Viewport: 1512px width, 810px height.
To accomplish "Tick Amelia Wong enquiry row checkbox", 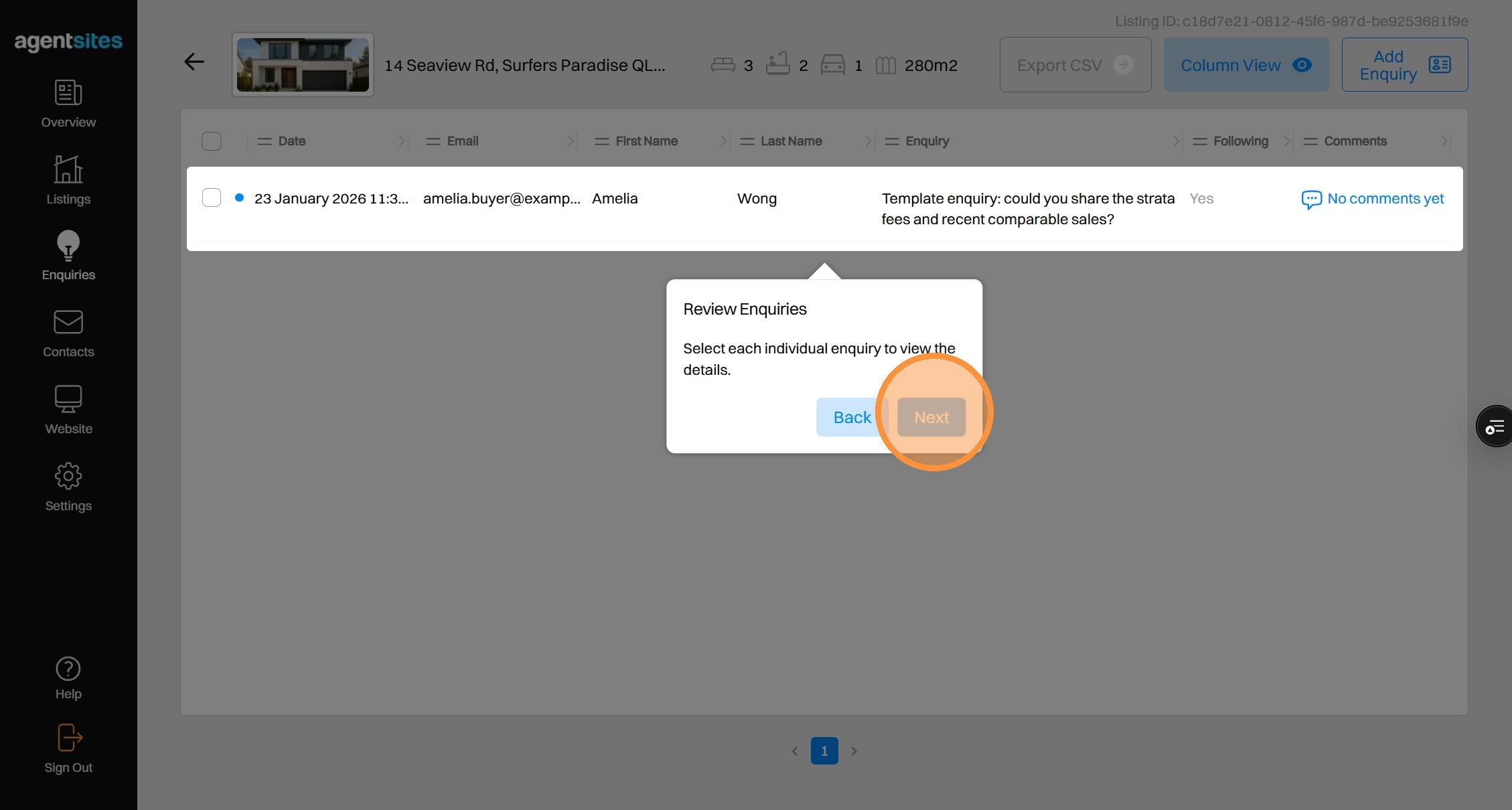I will pos(212,198).
